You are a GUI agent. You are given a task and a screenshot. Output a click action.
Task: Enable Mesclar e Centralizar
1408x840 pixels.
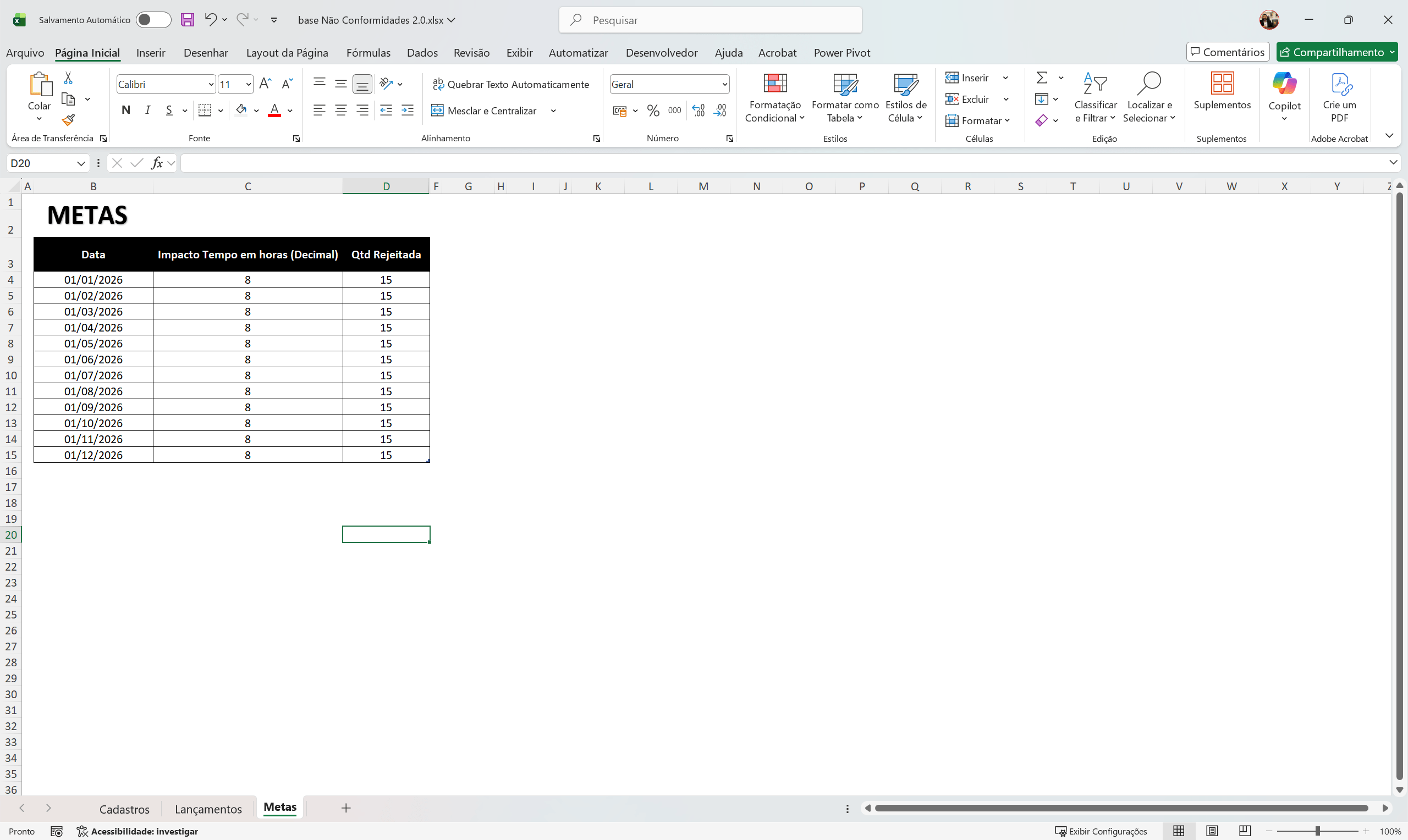point(484,110)
